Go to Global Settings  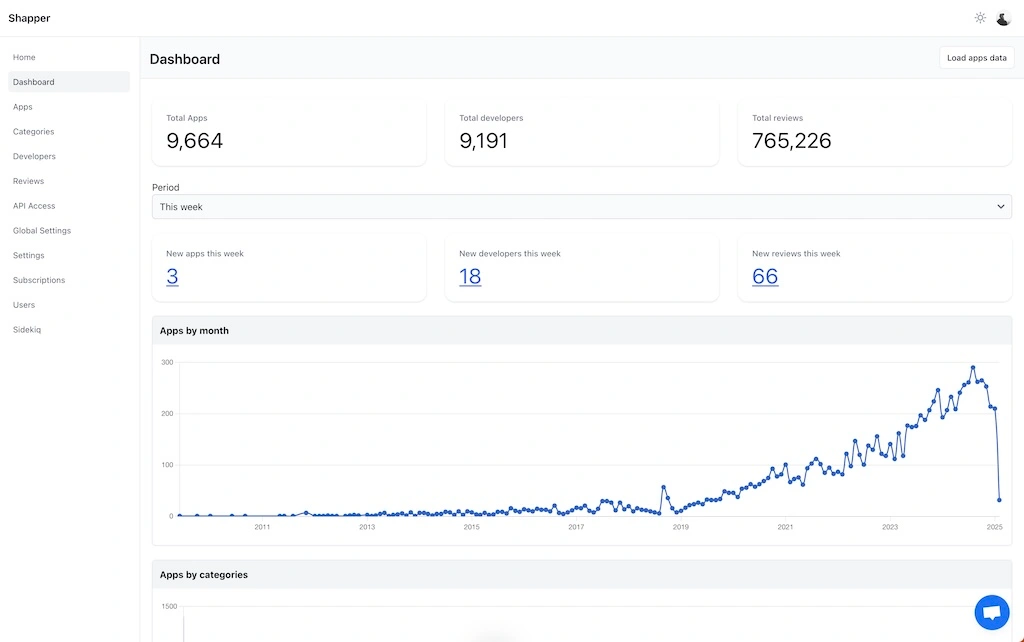42,231
